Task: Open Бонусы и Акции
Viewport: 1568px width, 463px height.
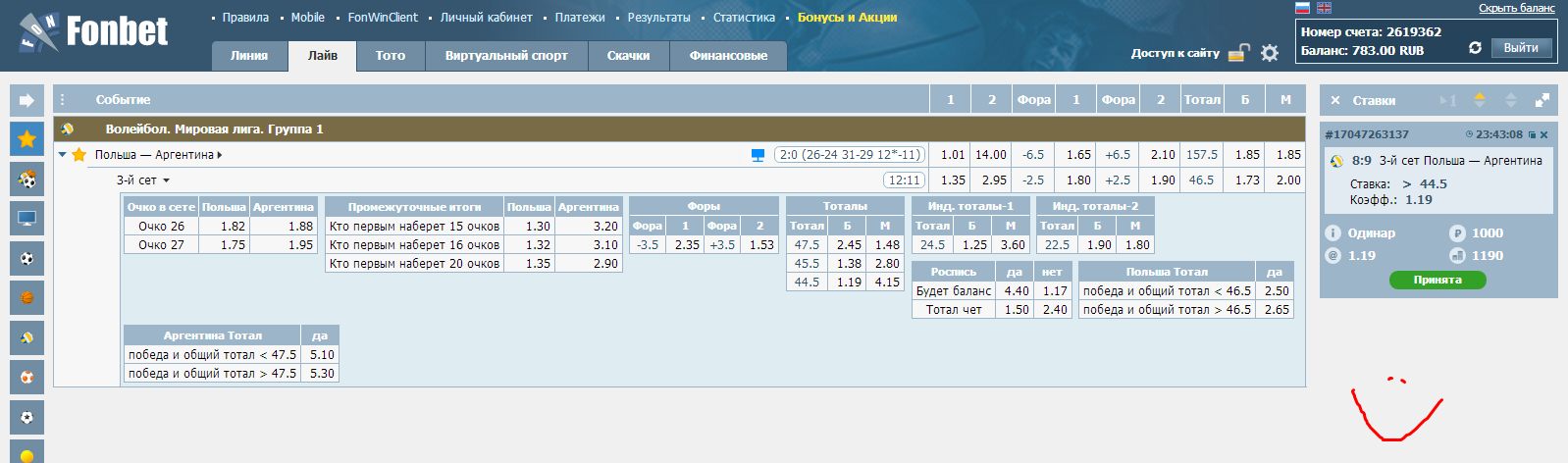Action: [847, 18]
